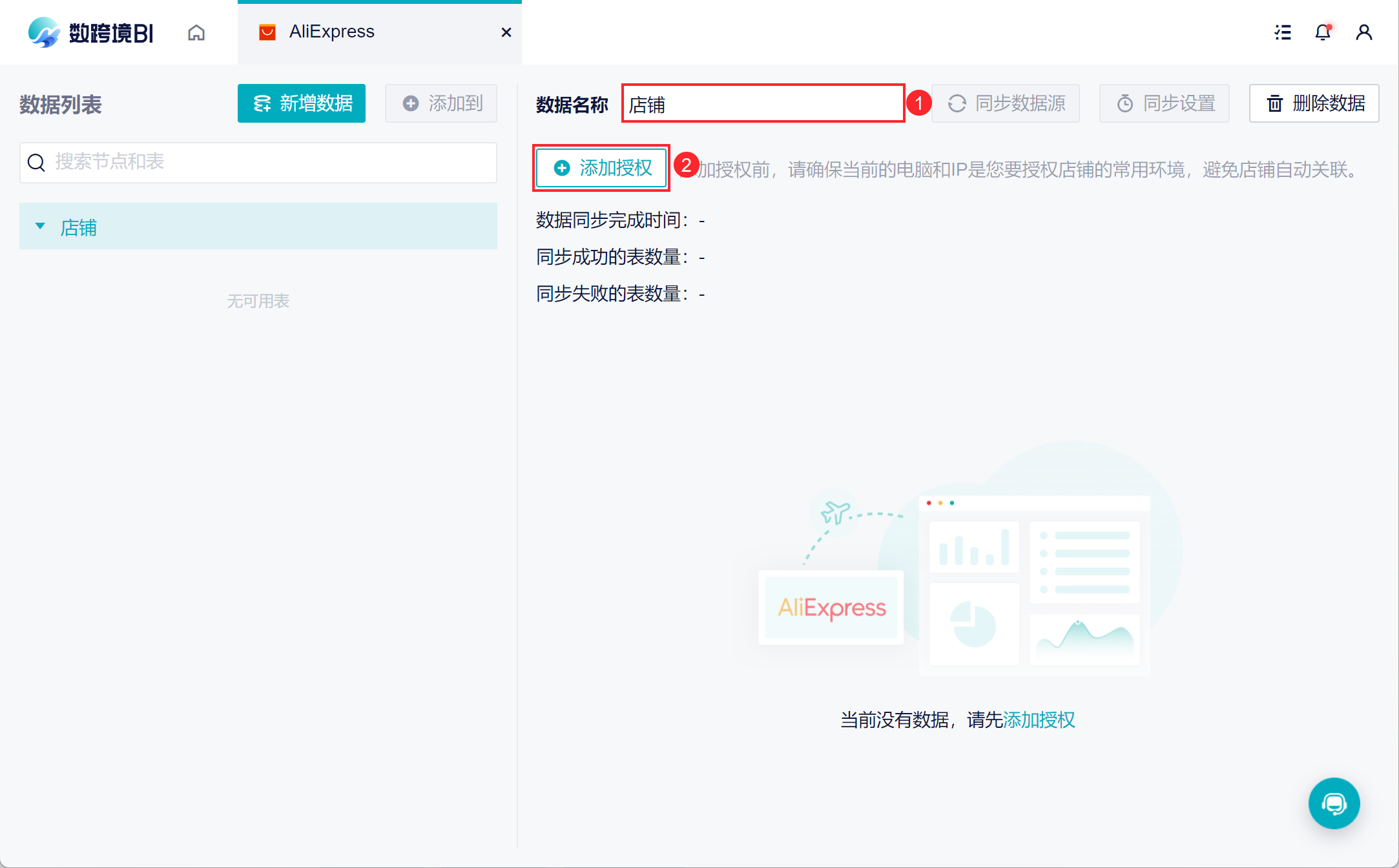The image size is (1399, 868).
Task: Click the 同步失败的表数量 label
Action: (613, 294)
